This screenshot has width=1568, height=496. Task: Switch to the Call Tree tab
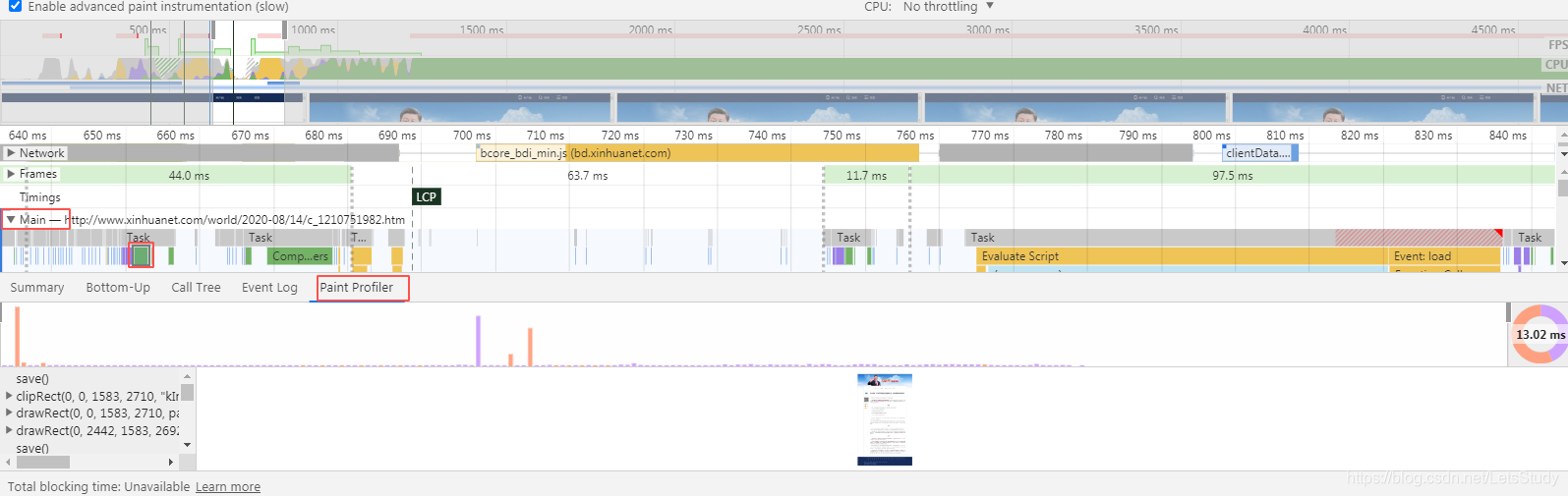pyautogui.click(x=196, y=288)
